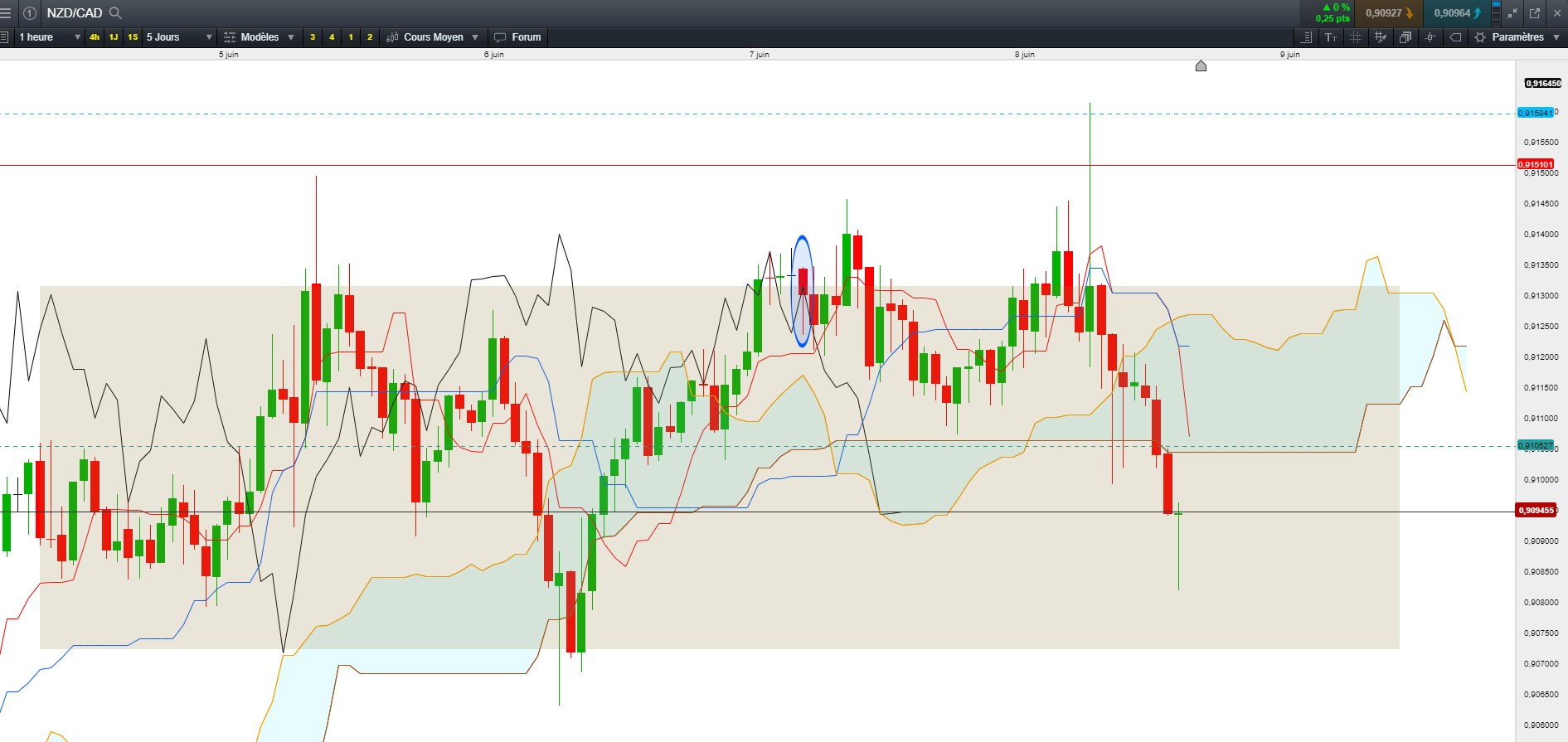This screenshot has height=742, width=1568.
Task: Click the 0,912000 price scale value
Action: tap(1541, 357)
